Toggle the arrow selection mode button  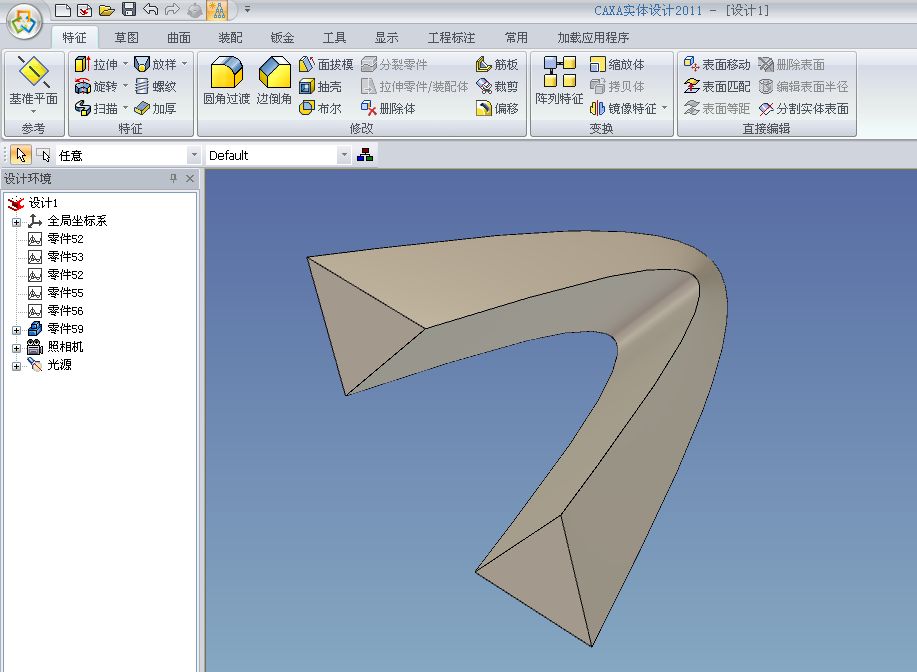[x=22, y=155]
